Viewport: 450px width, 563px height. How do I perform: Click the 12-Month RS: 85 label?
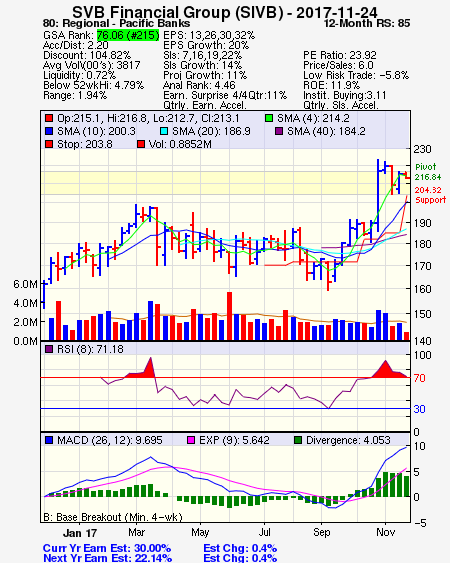[x=367, y=23]
